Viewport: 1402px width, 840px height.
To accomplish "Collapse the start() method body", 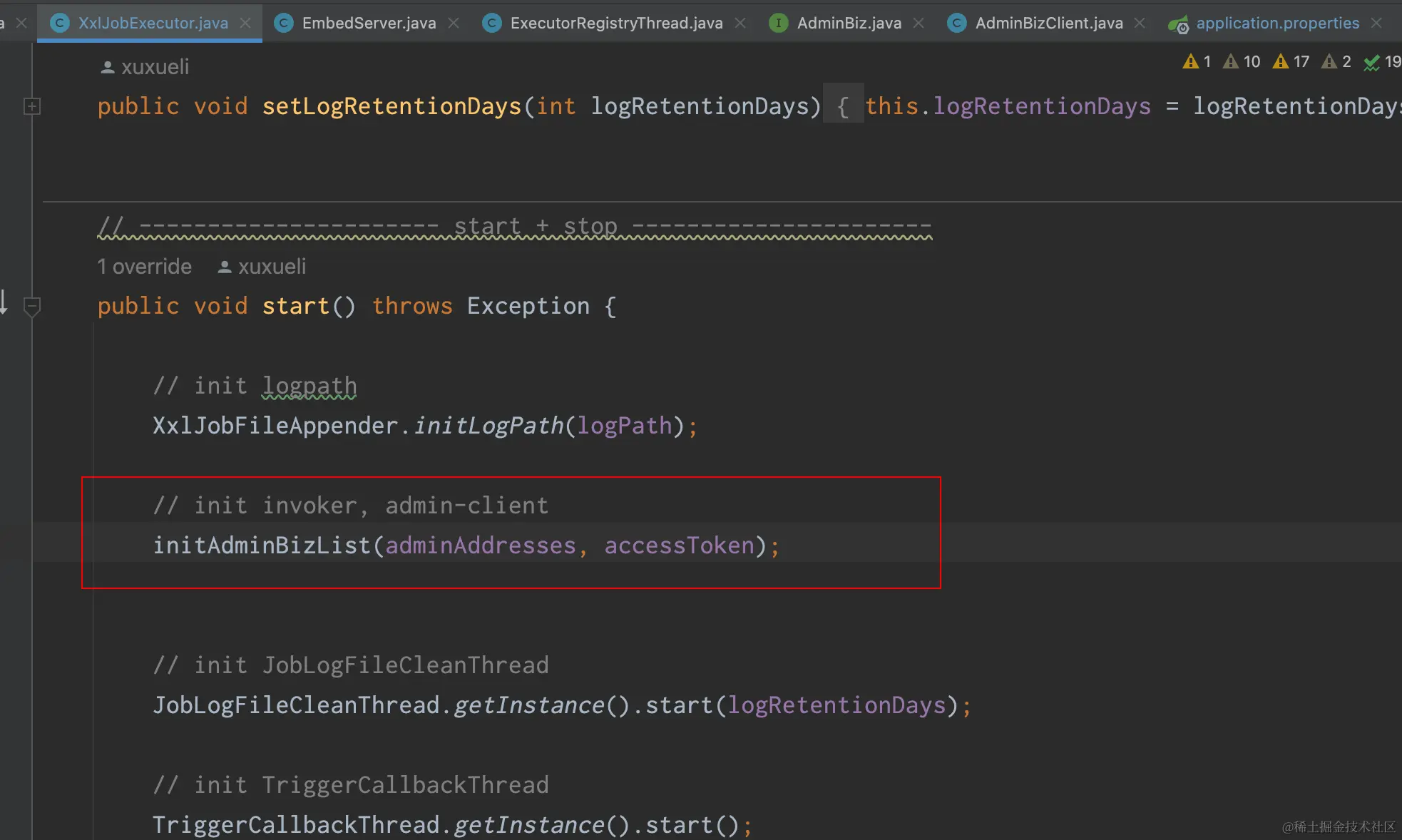I will tap(32, 307).
